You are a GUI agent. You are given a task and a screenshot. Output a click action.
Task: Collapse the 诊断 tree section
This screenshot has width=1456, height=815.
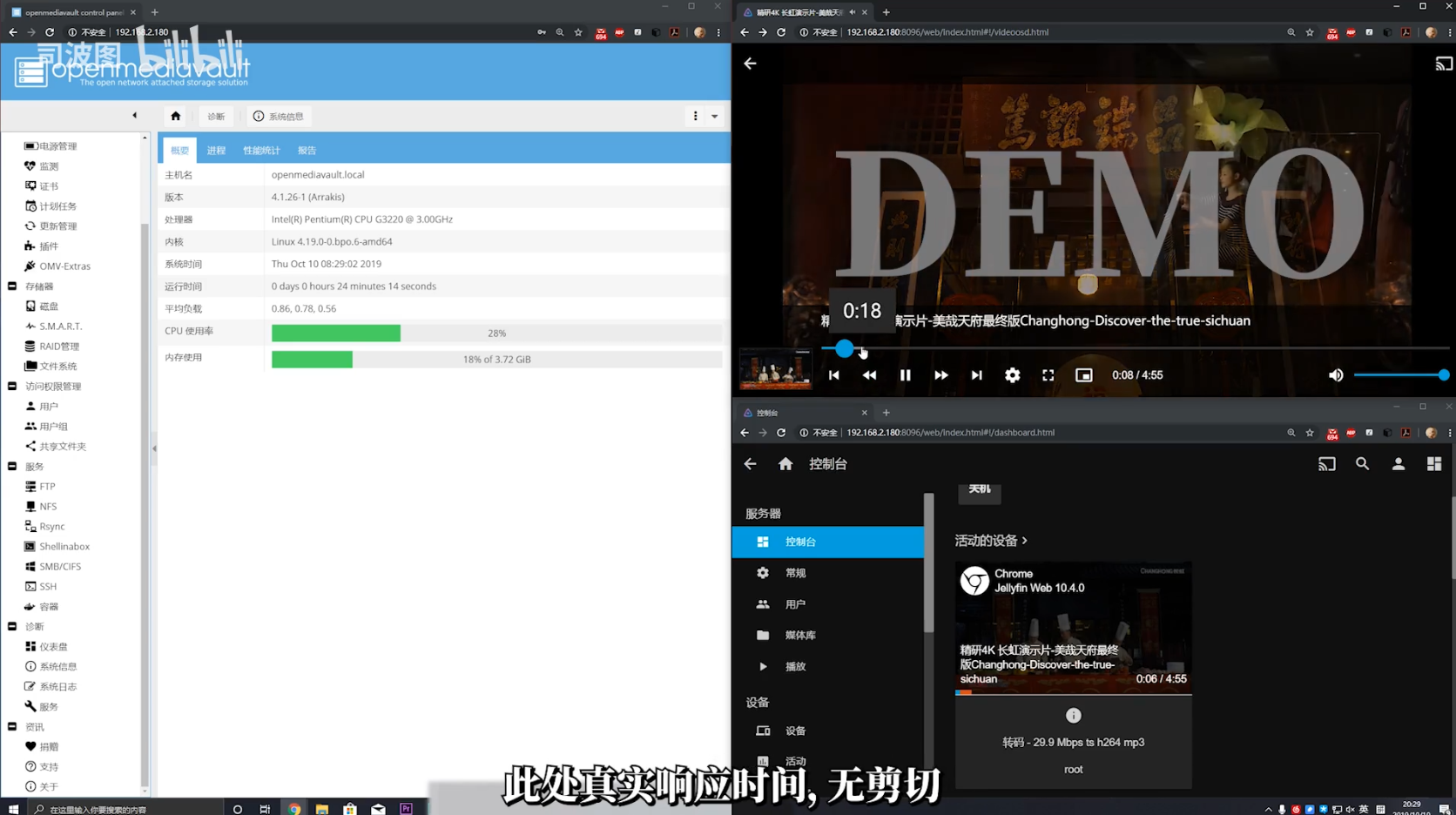pyautogui.click(x=12, y=627)
